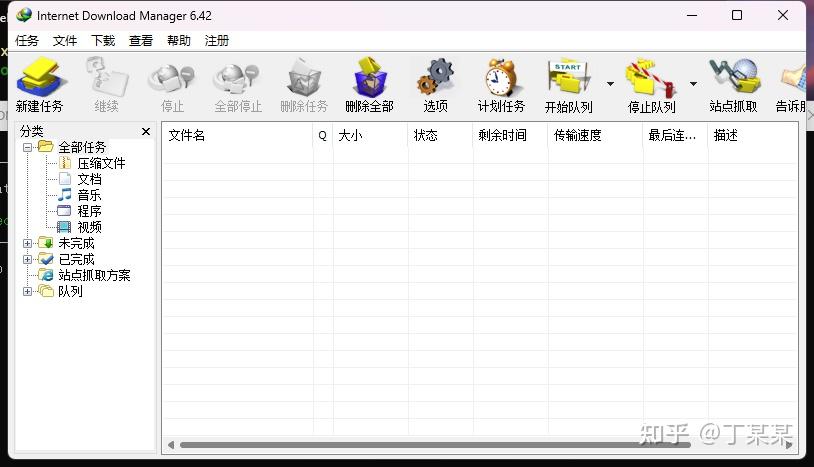Click the IDM title bar app icon

23,16
